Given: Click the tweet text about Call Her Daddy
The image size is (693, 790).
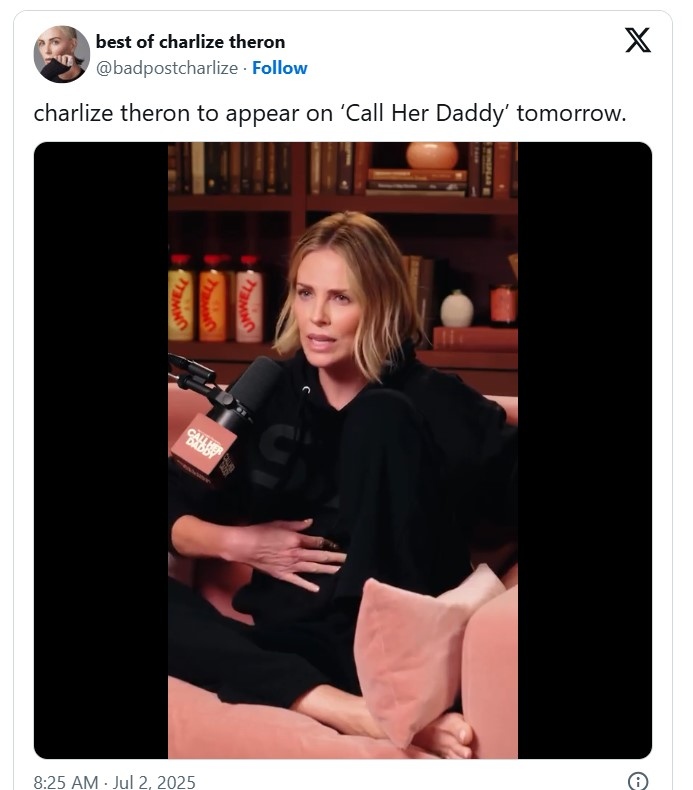Looking at the screenshot, I should 330,113.
